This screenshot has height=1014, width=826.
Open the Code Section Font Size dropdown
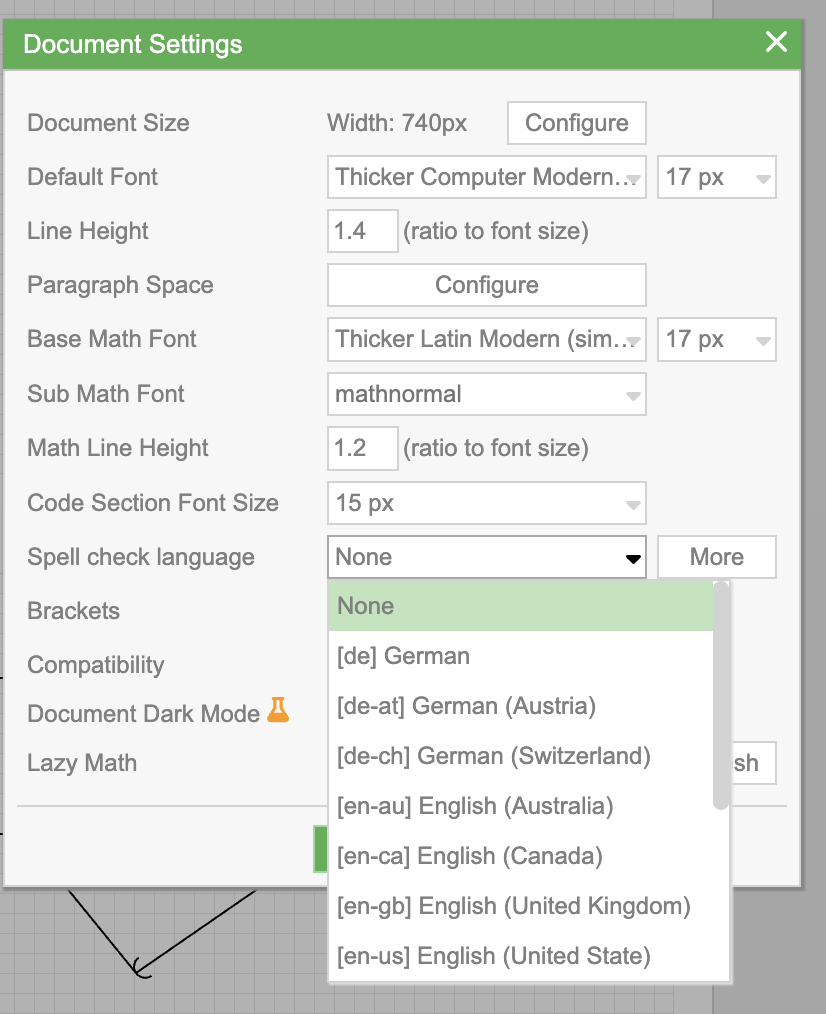[486, 503]
